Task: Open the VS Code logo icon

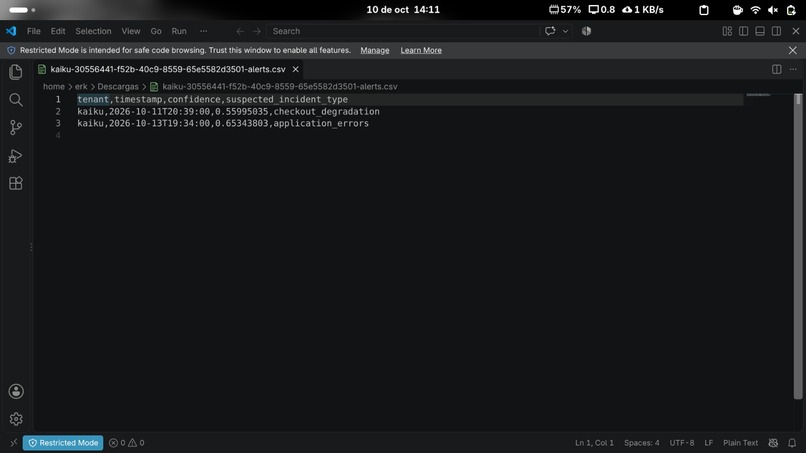Action: [x=11, y=31]
